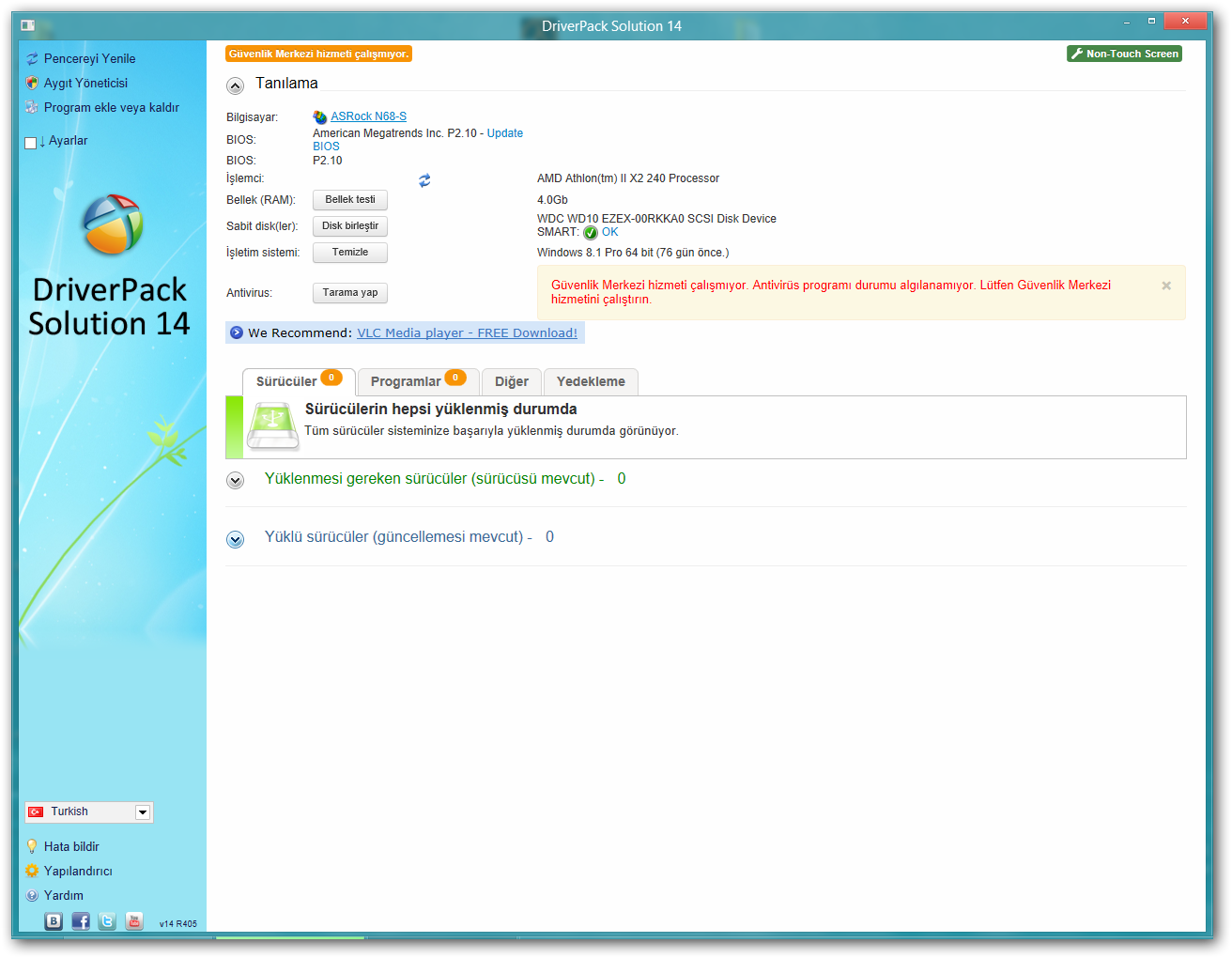Switch to the Sürücüler tab
The image size is (1232, 958).
pyautogui.click(x=299, y=381)
